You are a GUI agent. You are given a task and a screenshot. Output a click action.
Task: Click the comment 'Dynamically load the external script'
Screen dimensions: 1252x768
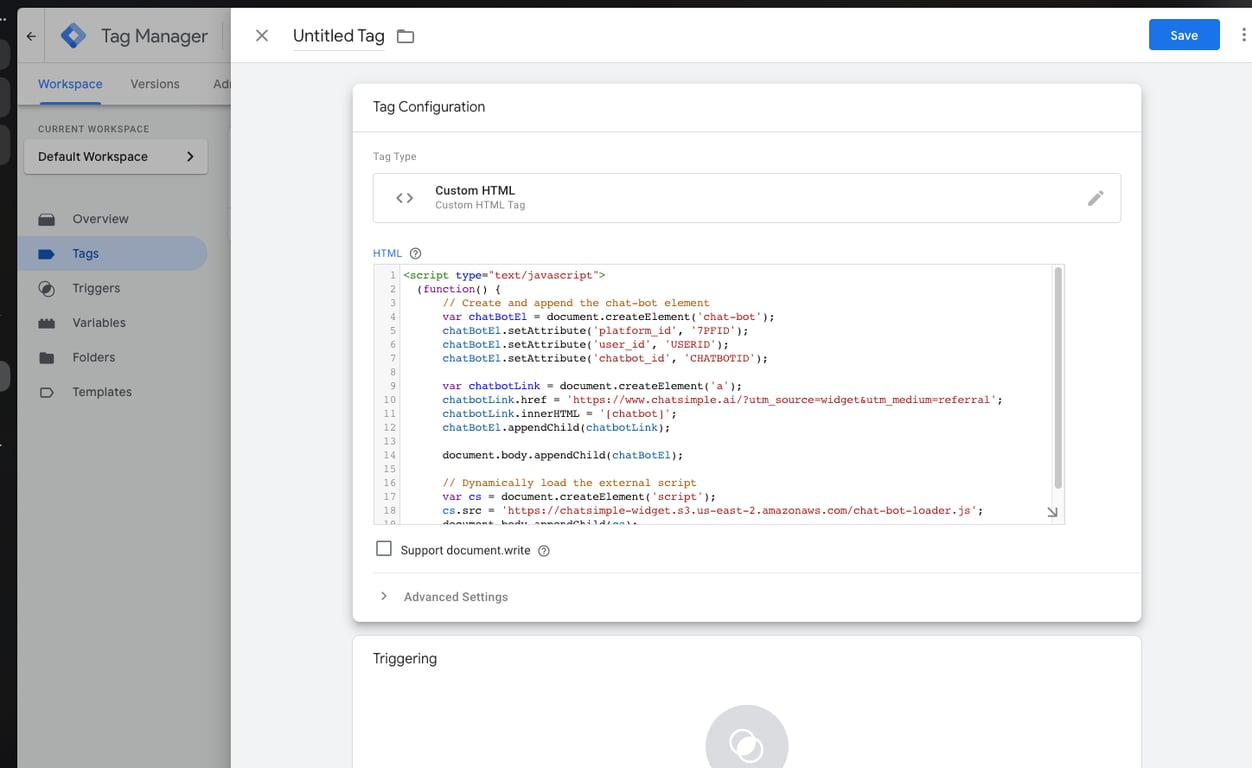pyautogui.click(x=569, y=483)
